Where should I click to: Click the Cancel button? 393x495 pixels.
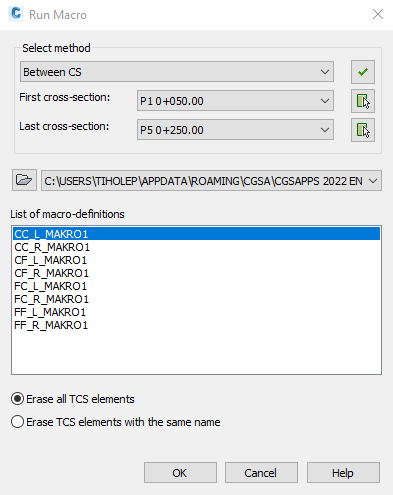point(261,473)
